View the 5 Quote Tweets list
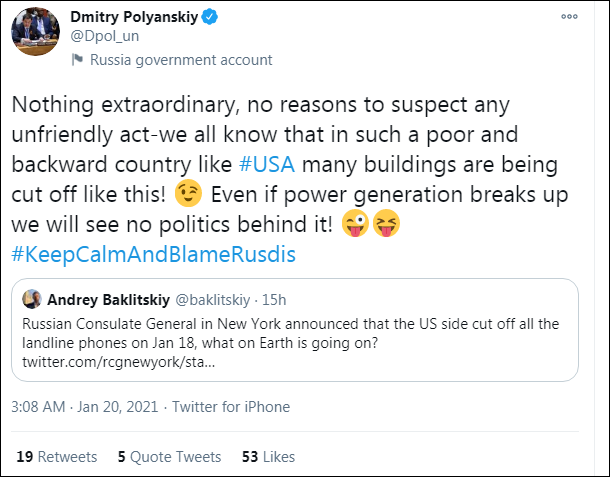The height and width of the screenshot is (477, 610). [x=169, y=457]
